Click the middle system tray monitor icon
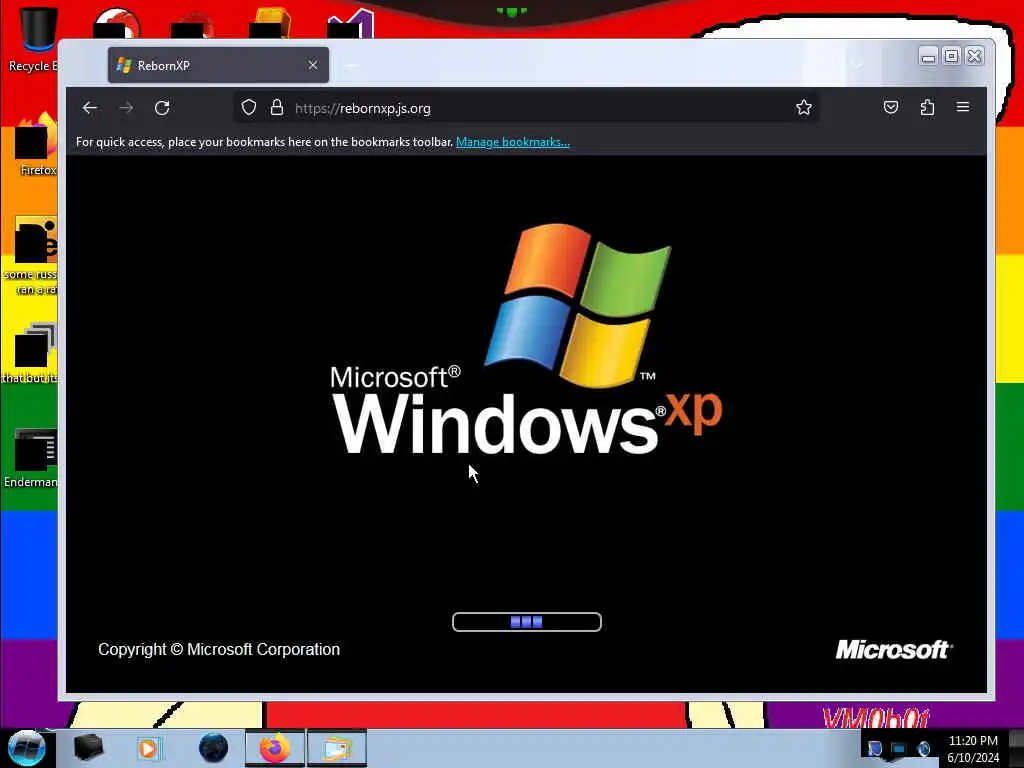Viewport: 1024px width, 768px height. click(x=899, y=748)
